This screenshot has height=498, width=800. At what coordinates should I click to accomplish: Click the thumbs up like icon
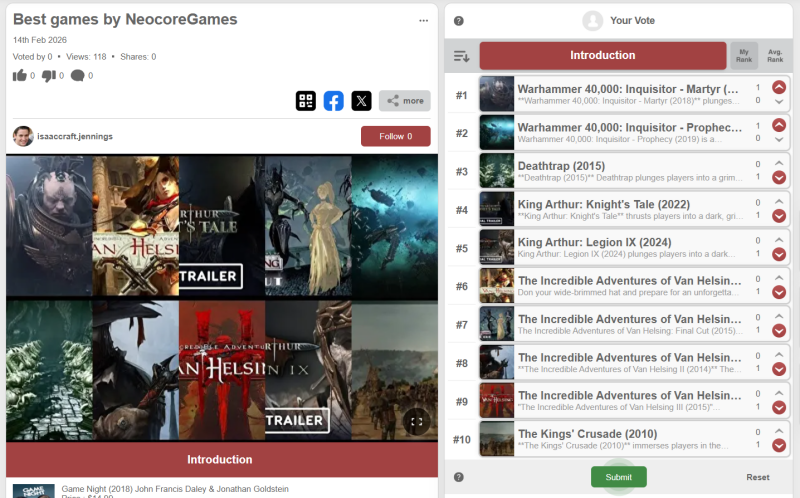(x=20, y=76)
